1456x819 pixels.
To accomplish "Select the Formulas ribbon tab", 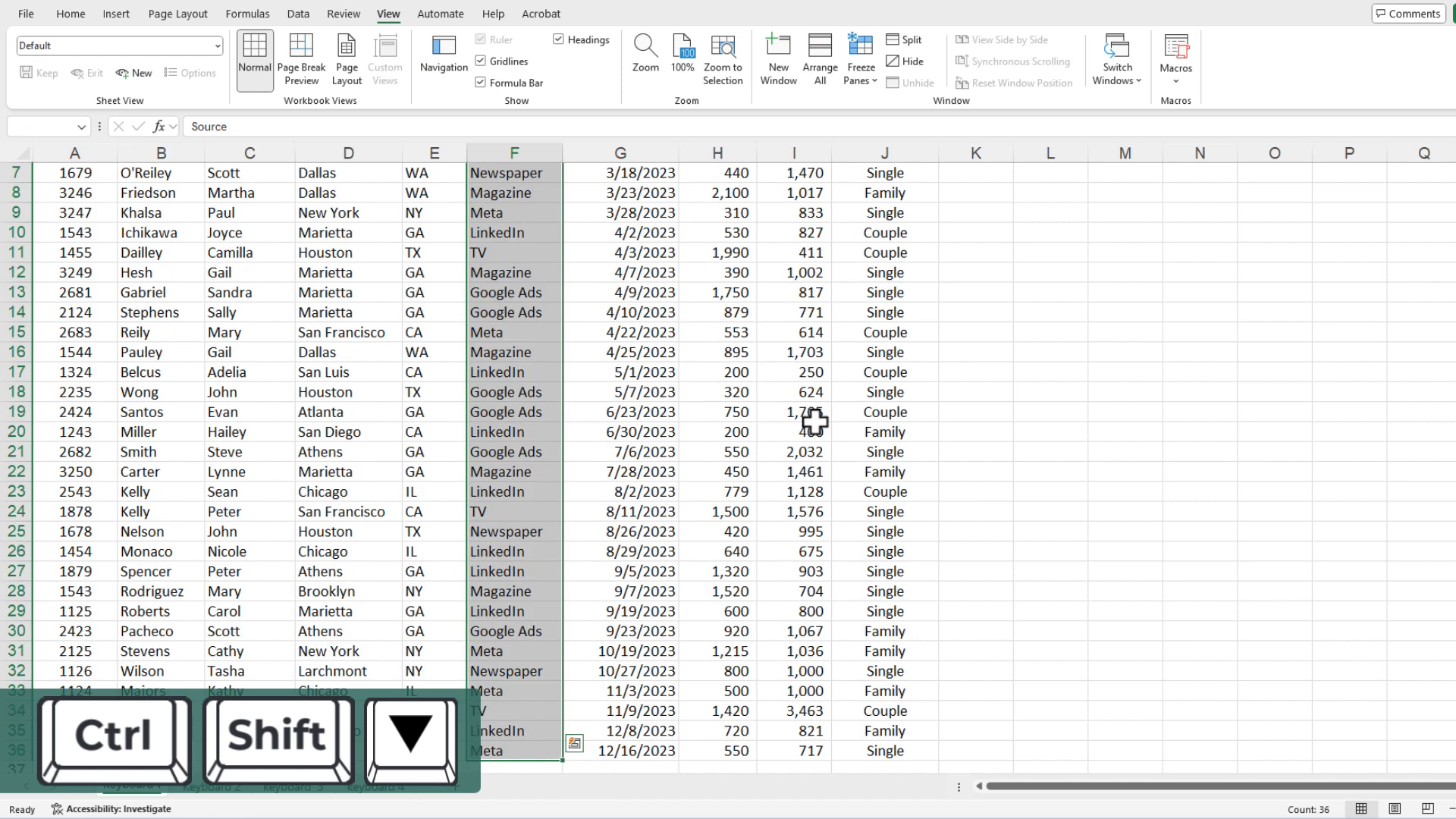I will (x=247, y=13).
